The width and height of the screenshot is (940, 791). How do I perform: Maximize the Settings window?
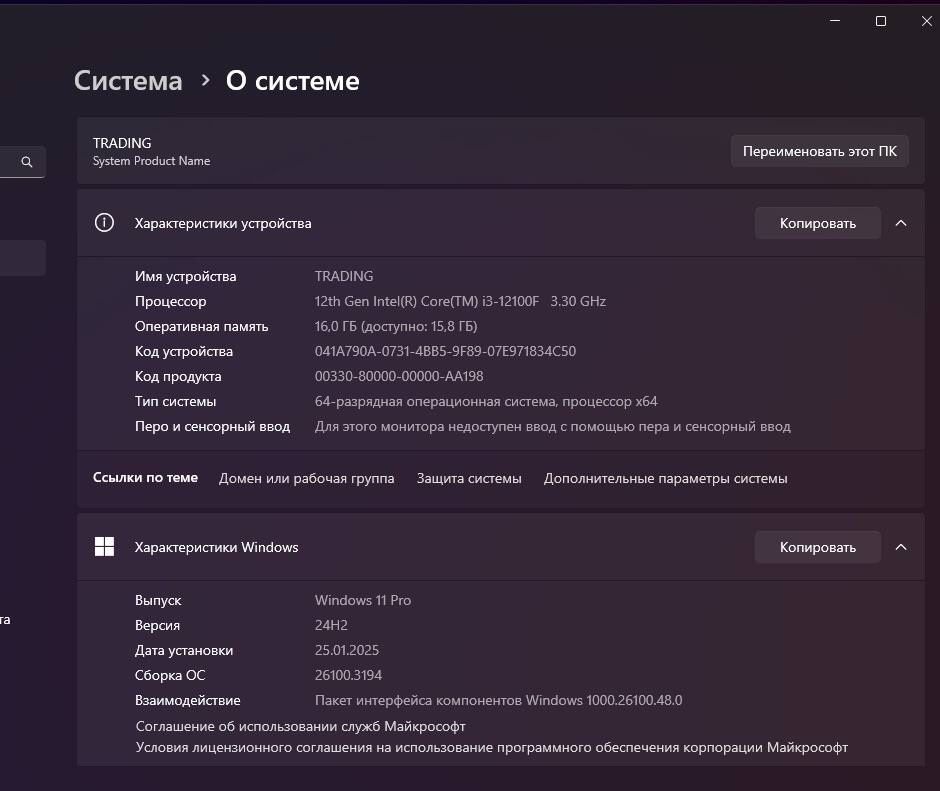tap(881, 21)
